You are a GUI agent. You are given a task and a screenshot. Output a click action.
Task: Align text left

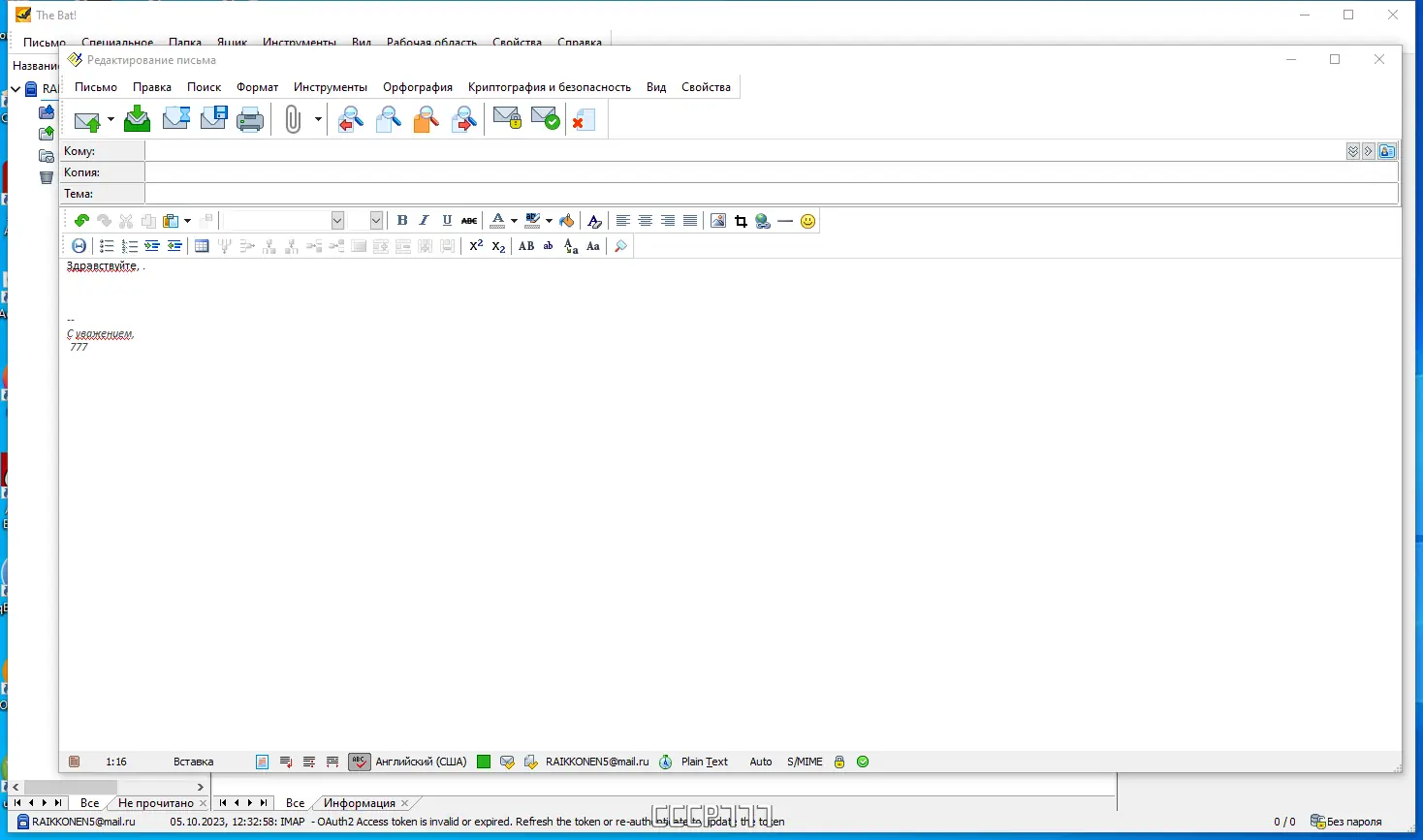[x=623, y=221]
